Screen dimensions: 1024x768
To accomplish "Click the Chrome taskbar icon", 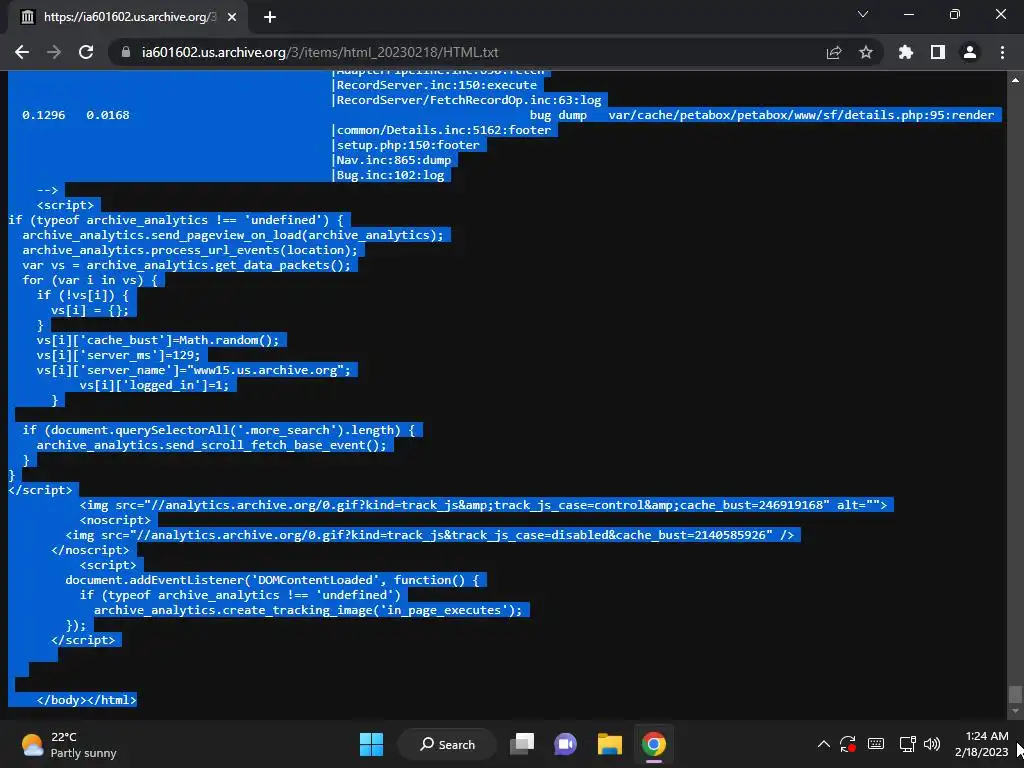I will pyautogui.click(x=654, y=744).
